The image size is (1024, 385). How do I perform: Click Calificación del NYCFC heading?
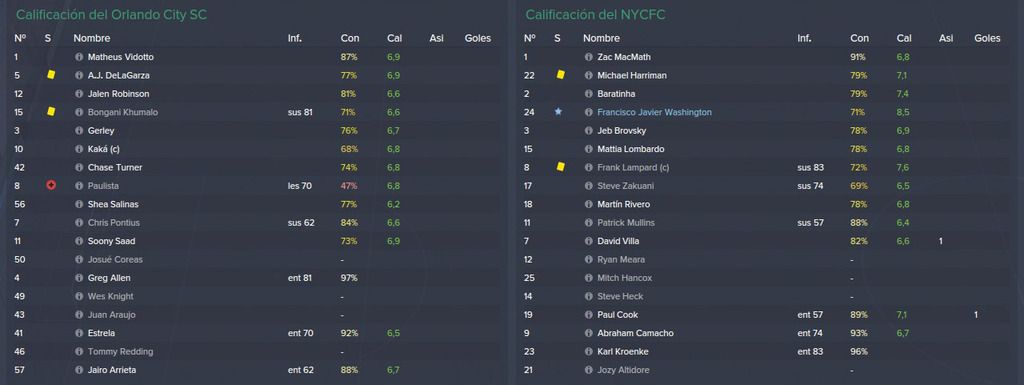click(596, 14)
